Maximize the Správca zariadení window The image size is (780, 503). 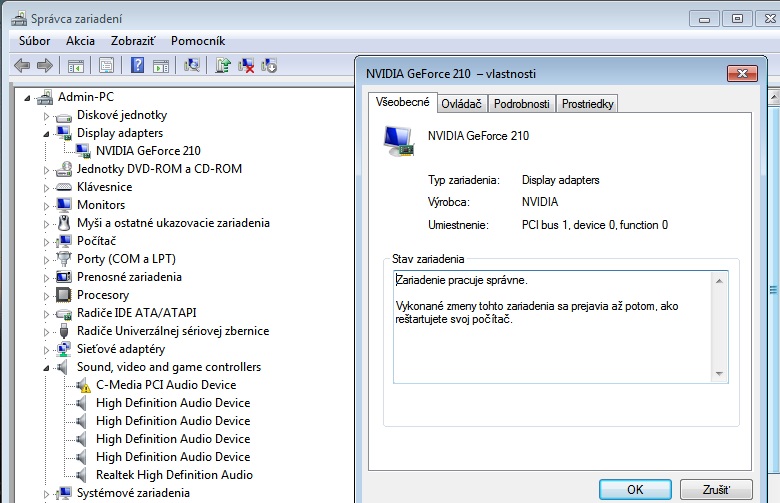pos(738,19)
